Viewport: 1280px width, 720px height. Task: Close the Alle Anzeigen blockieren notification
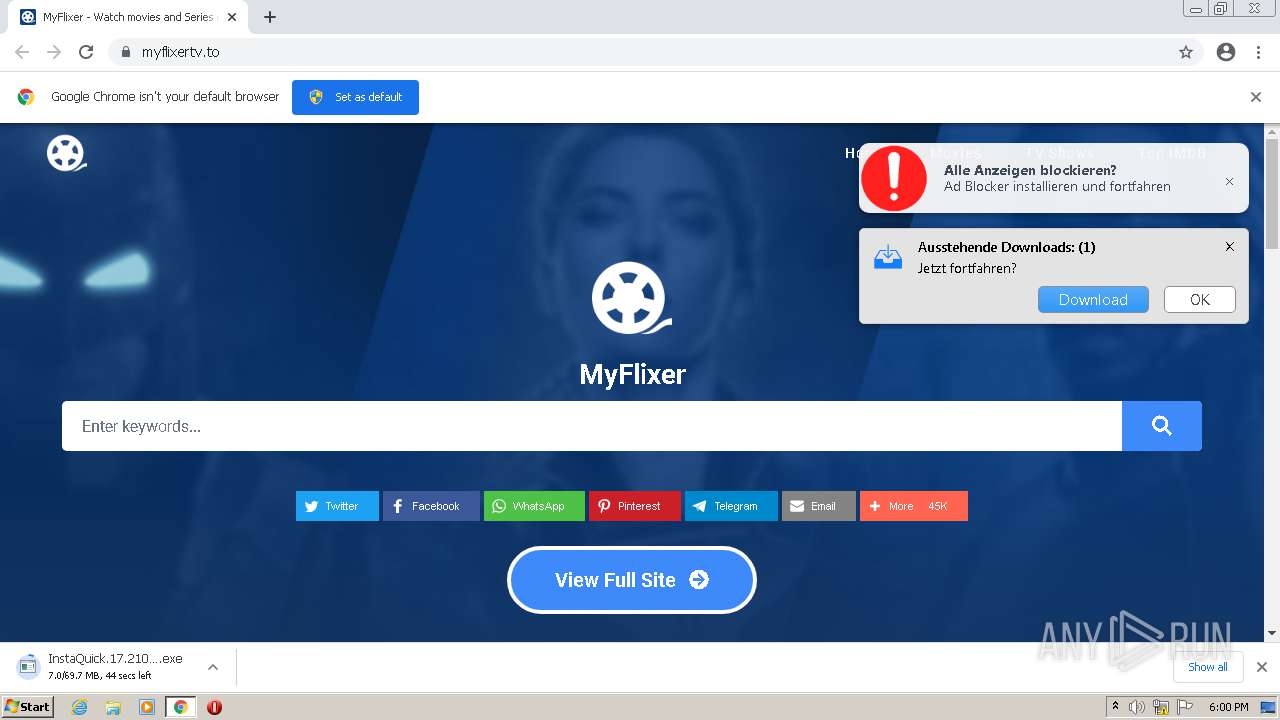tap(1230, 181)
